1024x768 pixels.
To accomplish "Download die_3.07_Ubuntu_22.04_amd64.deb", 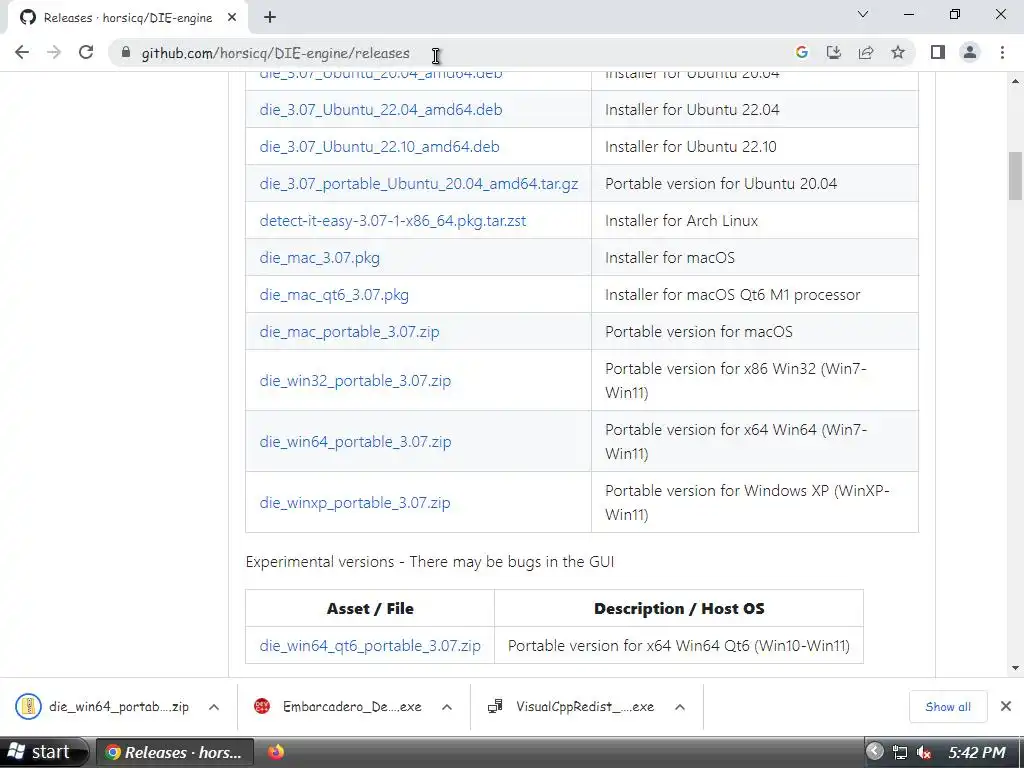I will point(381,110).
